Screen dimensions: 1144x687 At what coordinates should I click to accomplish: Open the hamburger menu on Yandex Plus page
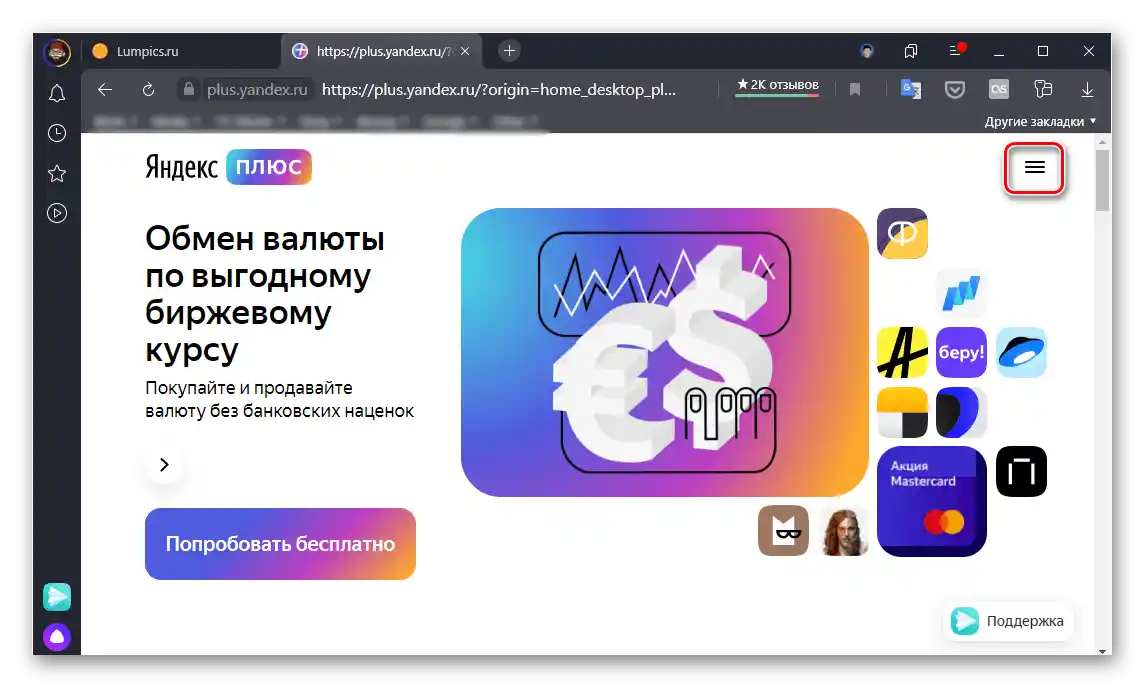coord(1034,168)
